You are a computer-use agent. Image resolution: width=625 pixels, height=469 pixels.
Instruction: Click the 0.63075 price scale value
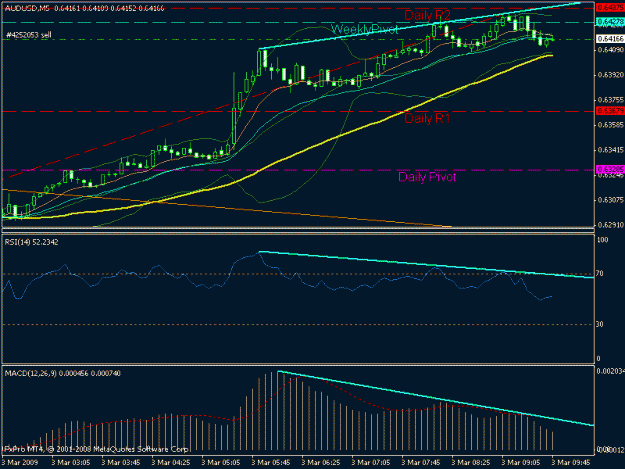coord(610,200)
